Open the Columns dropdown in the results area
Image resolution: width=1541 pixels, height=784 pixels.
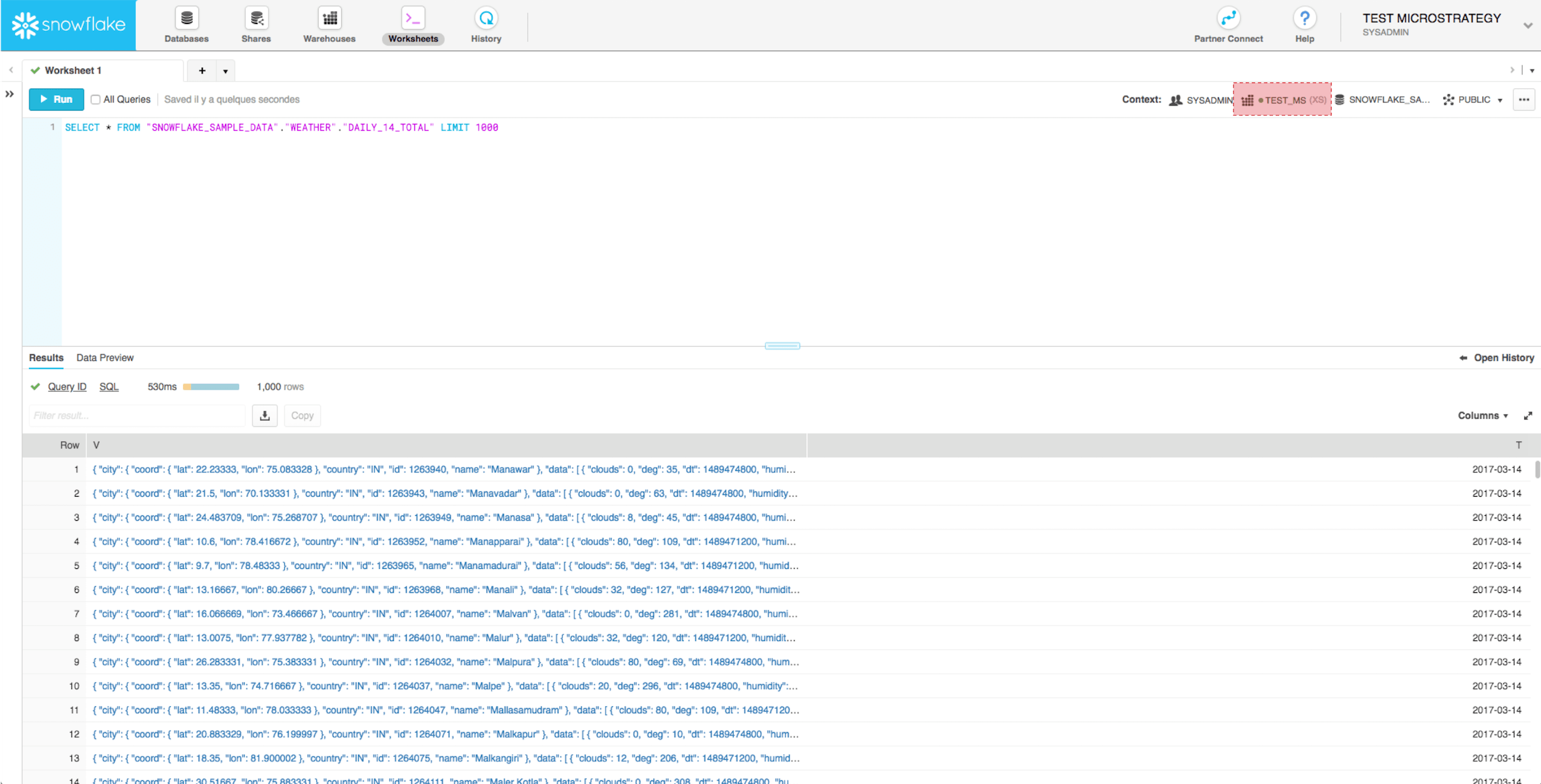(1482, 416)
